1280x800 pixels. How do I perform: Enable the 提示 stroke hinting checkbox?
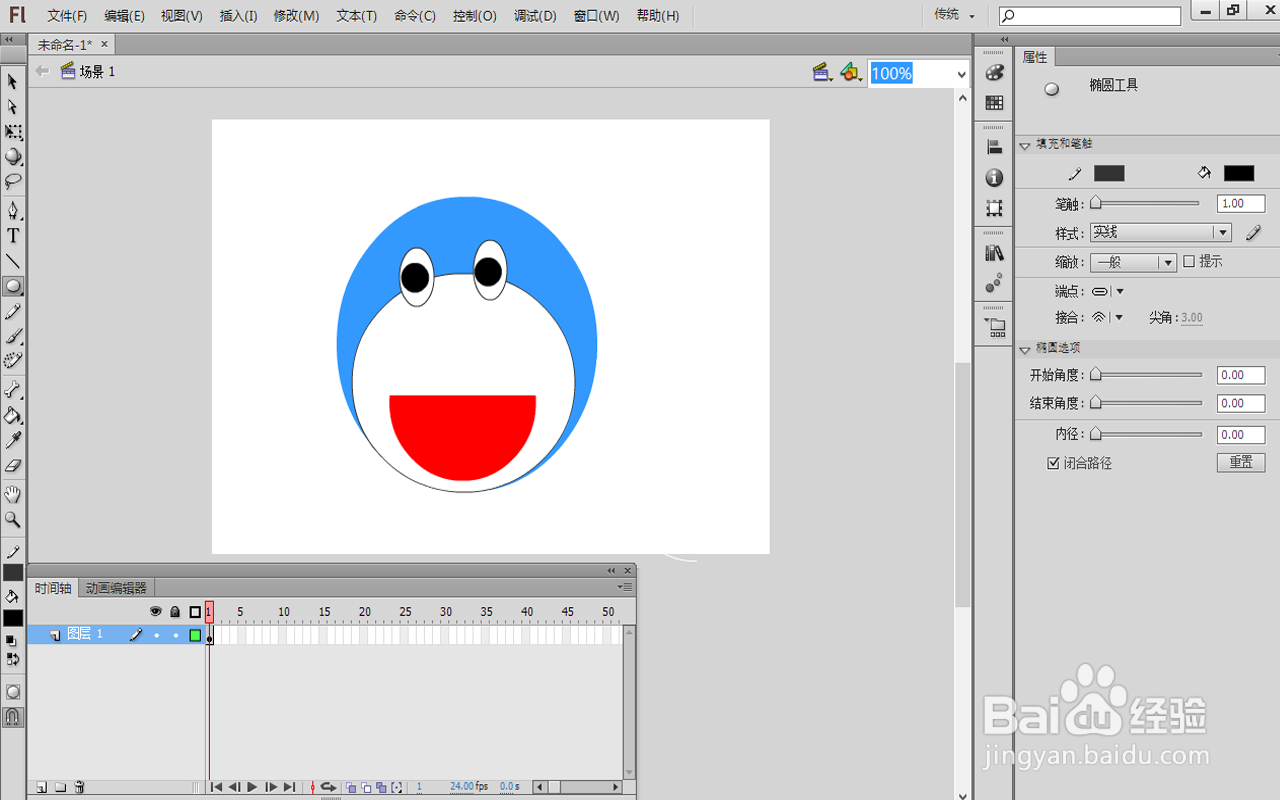[1189, 261]
